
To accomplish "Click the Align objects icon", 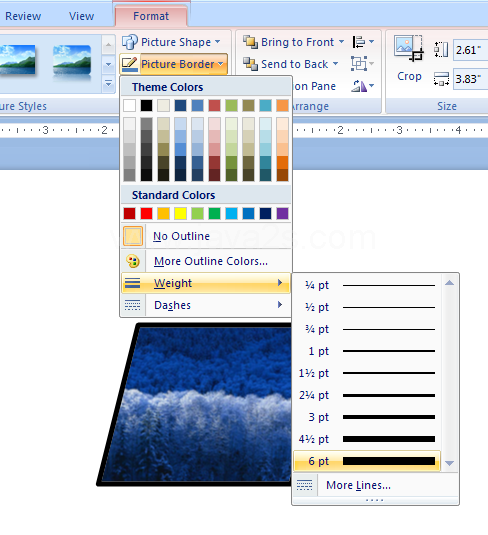I will pyautogui.click(x=358, y=42).
